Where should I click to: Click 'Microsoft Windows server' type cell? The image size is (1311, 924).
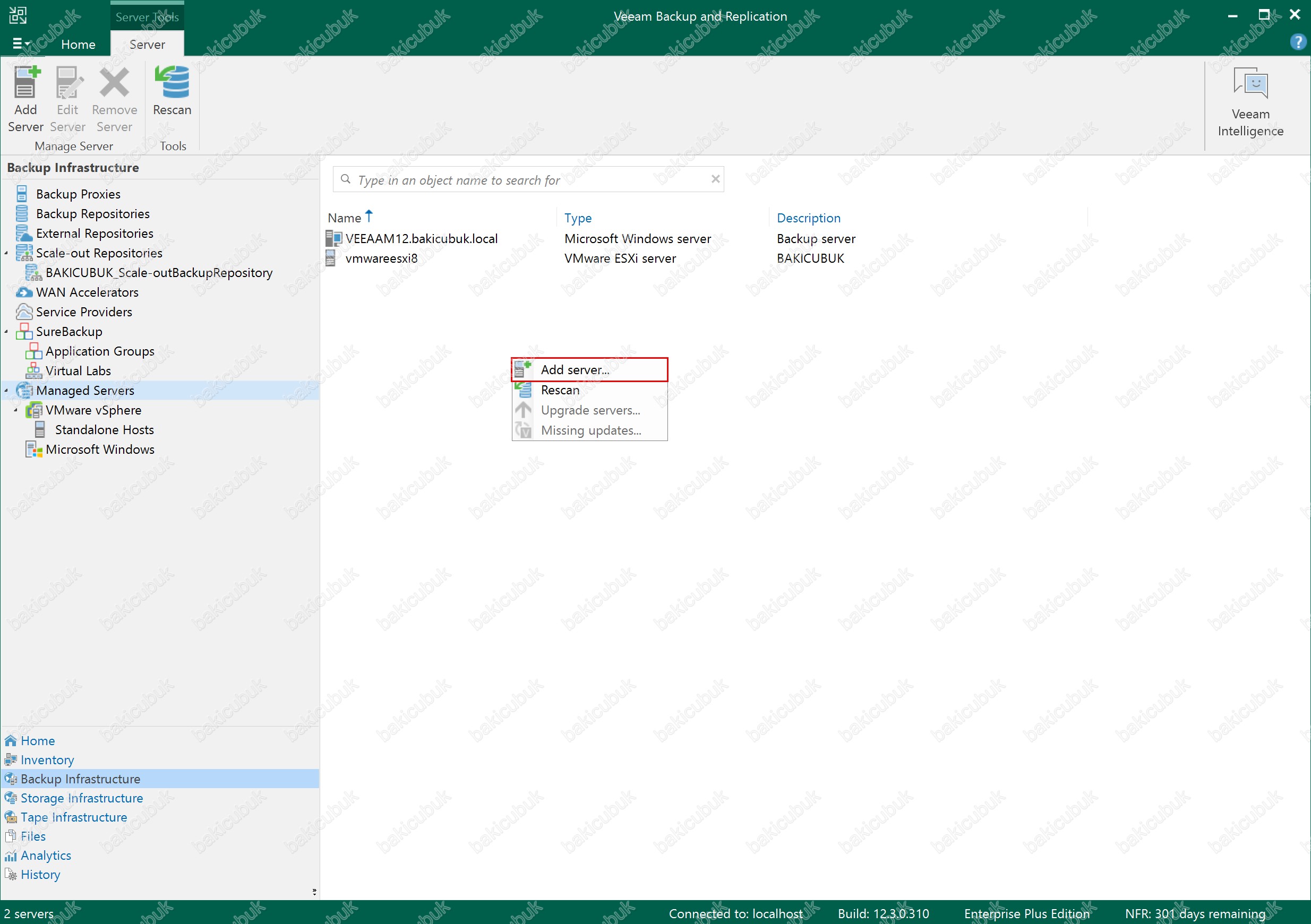(638, 238)
